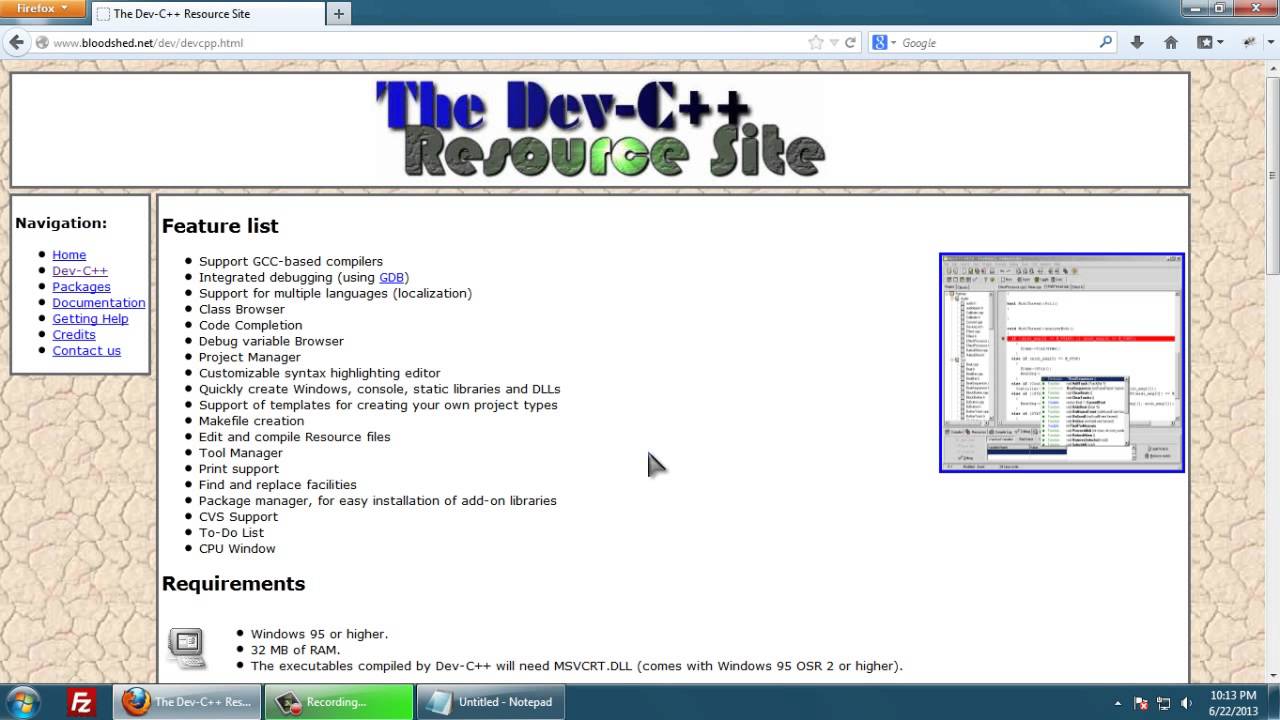Image resolution: width=1280 pixels, height=720 pixels.
Task: Bookmark this page with the star icon
Action: (x=816, y=42)
